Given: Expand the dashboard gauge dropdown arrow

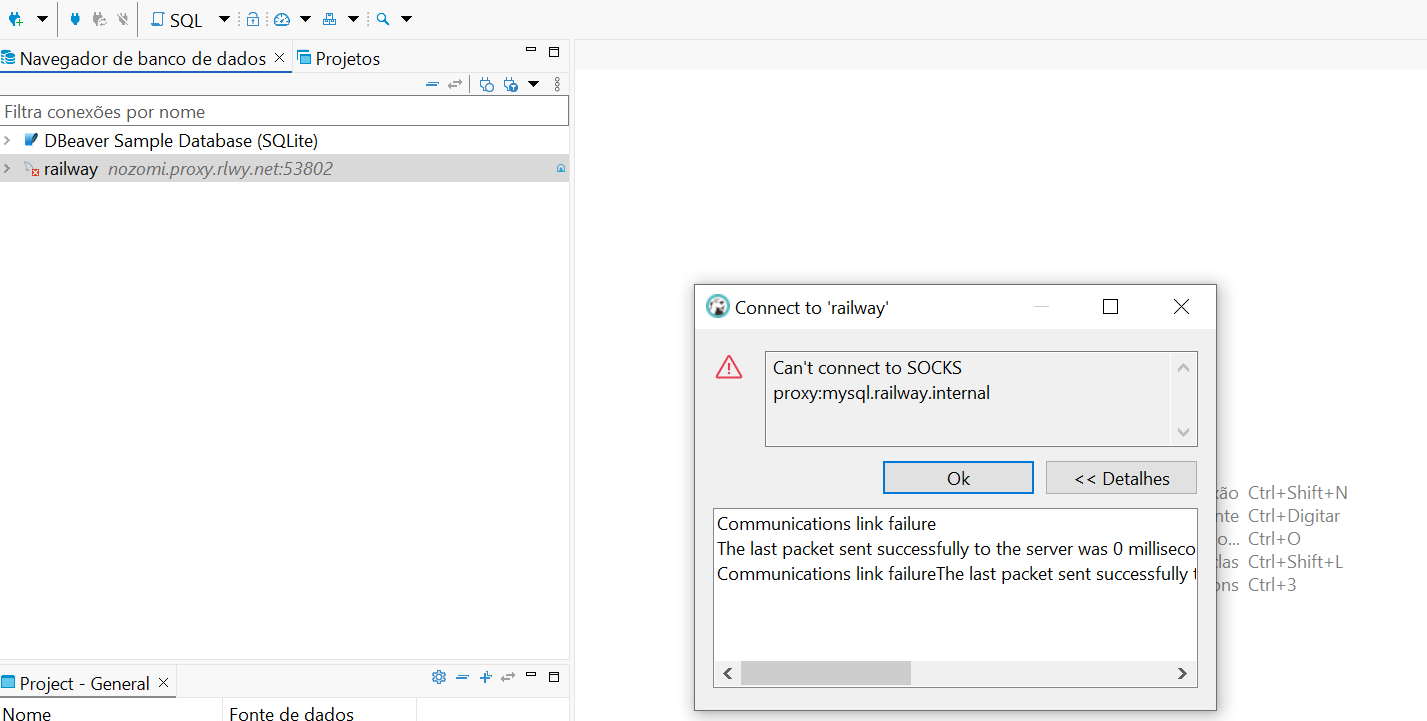Looking at the screenshot, I should click(x=305, y=19).
